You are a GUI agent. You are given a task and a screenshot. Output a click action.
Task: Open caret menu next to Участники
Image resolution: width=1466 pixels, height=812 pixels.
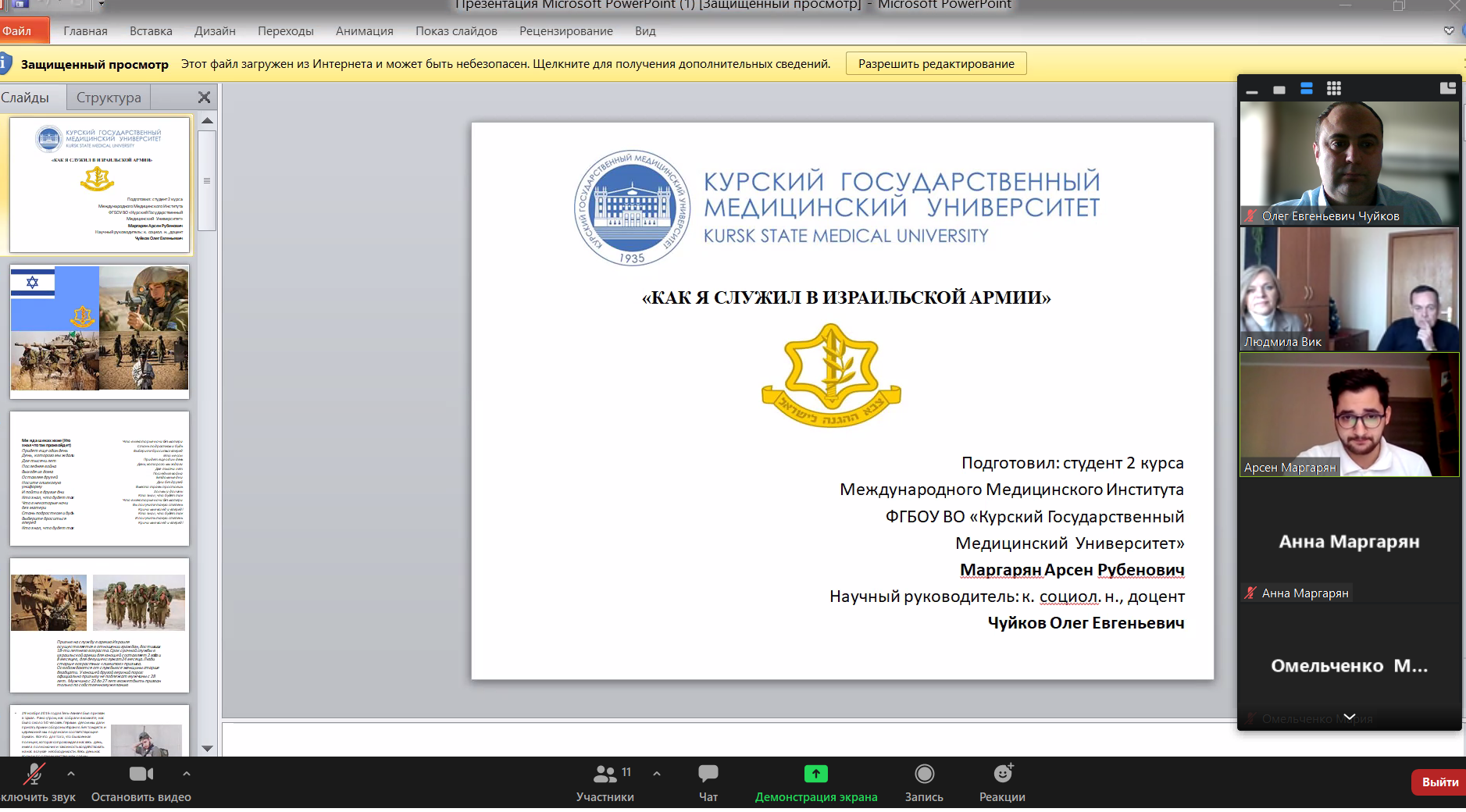pyautogui.click(x=657, y=774)
